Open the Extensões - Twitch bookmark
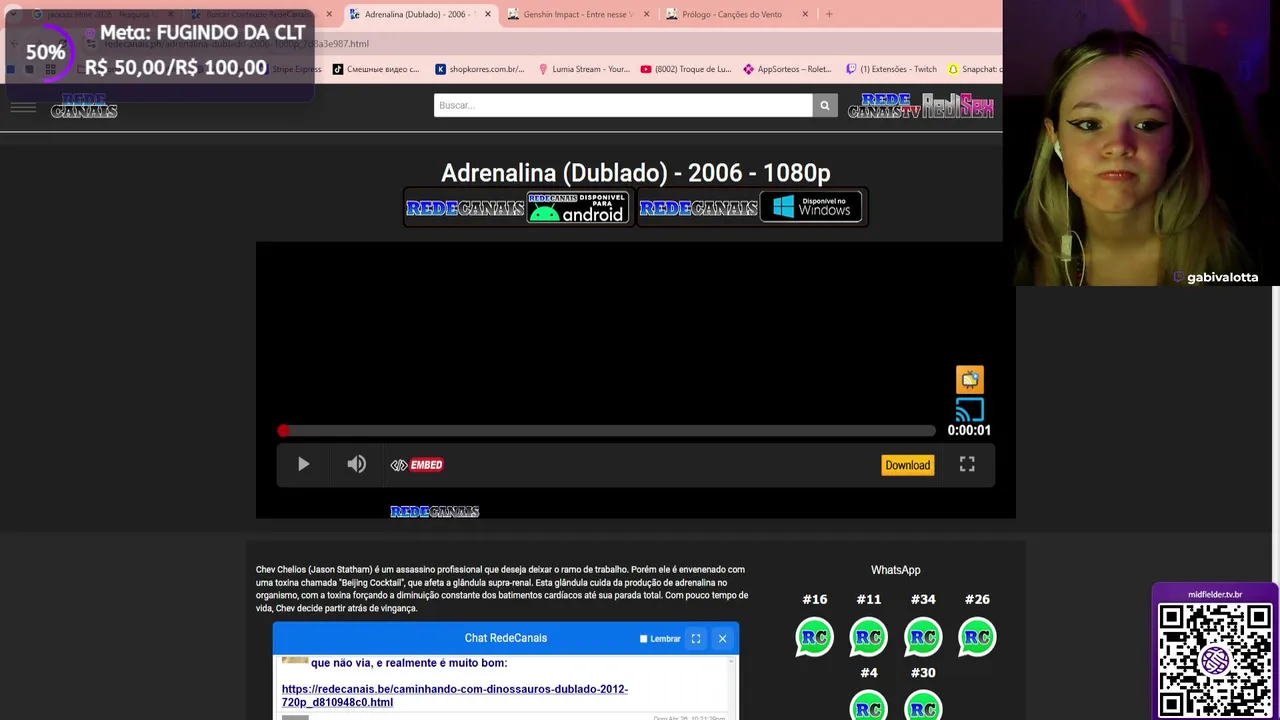The image size is (1280, 720). pyautogui.click(x=891, y=69)
